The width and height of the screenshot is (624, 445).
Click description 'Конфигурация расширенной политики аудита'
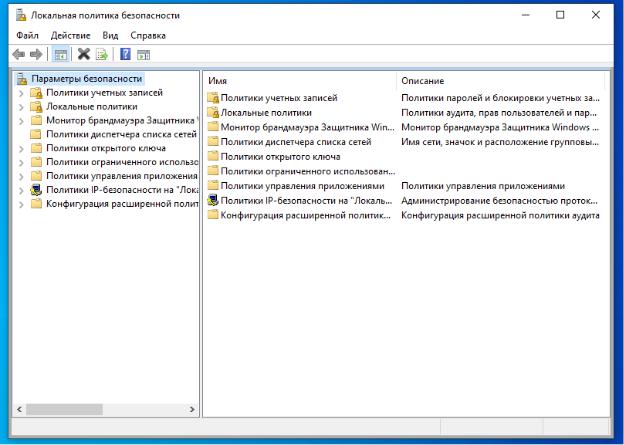(500, 215)
